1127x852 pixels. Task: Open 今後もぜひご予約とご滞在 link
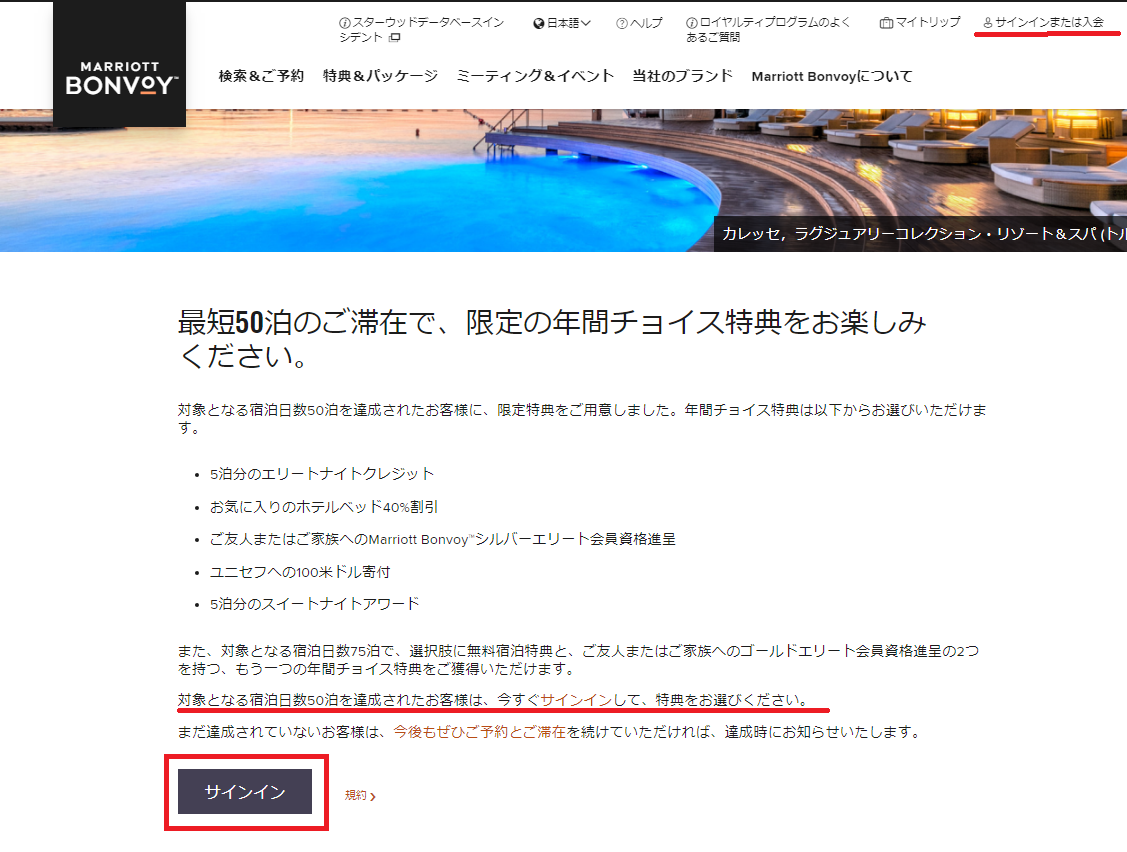click(x=479, y=732)
